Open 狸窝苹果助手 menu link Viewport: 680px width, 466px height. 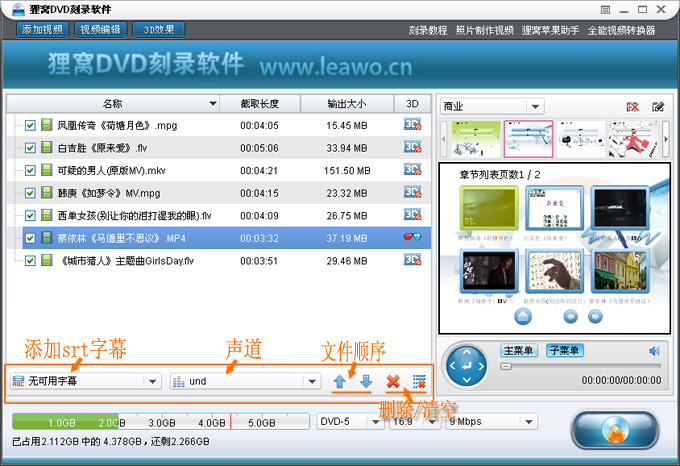[x=550, y=30]
